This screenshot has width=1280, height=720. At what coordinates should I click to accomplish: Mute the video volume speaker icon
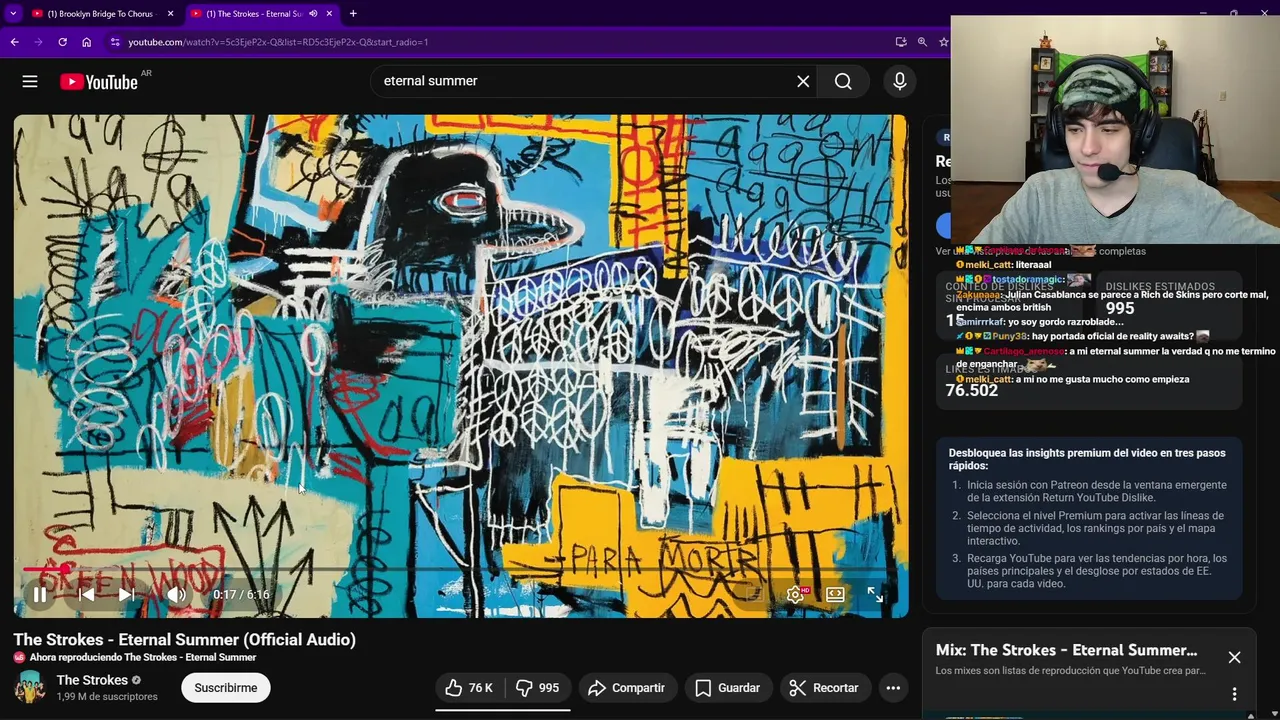(x=176, y=594)
